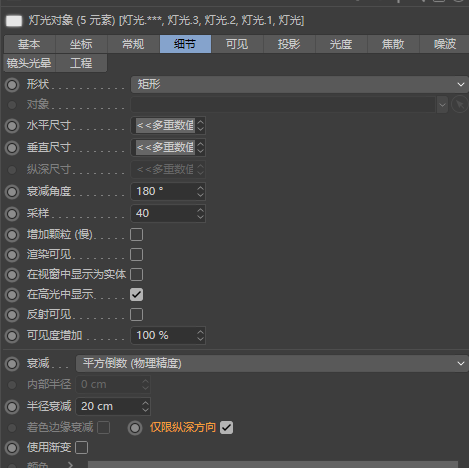Viewport: 469px width, 468px height.
Task: Enable 渲染可见 checkbox
Action: [136, 255]
